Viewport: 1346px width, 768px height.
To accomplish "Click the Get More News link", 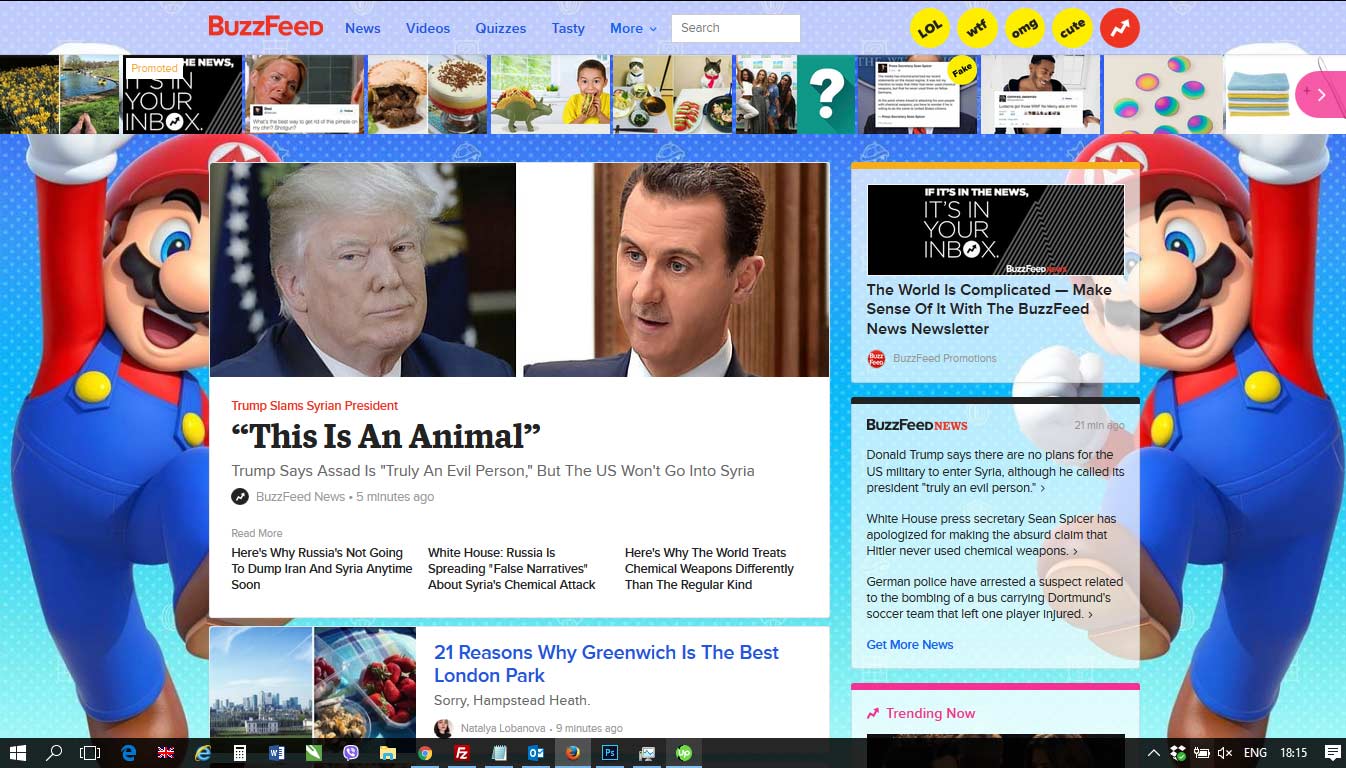I will (910, 645).
